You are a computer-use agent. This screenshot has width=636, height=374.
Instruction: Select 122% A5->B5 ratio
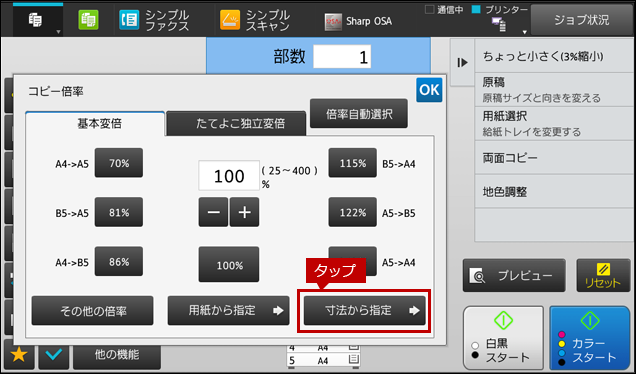coord(352,212)
